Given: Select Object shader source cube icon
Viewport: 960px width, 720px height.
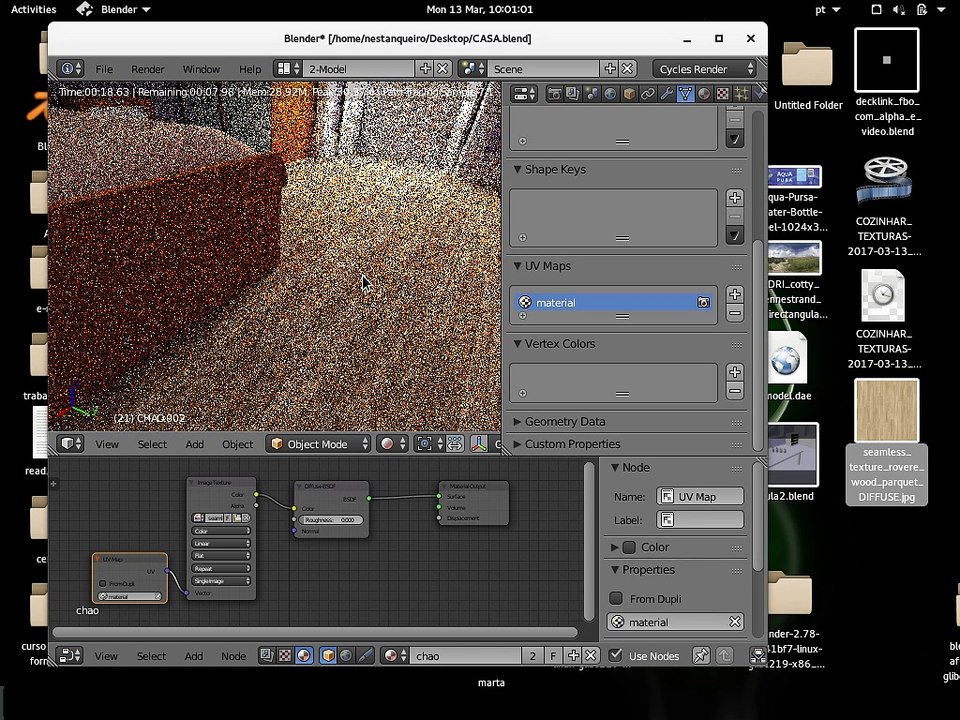Looking at the screenshot, I should (x=328, y=656).
